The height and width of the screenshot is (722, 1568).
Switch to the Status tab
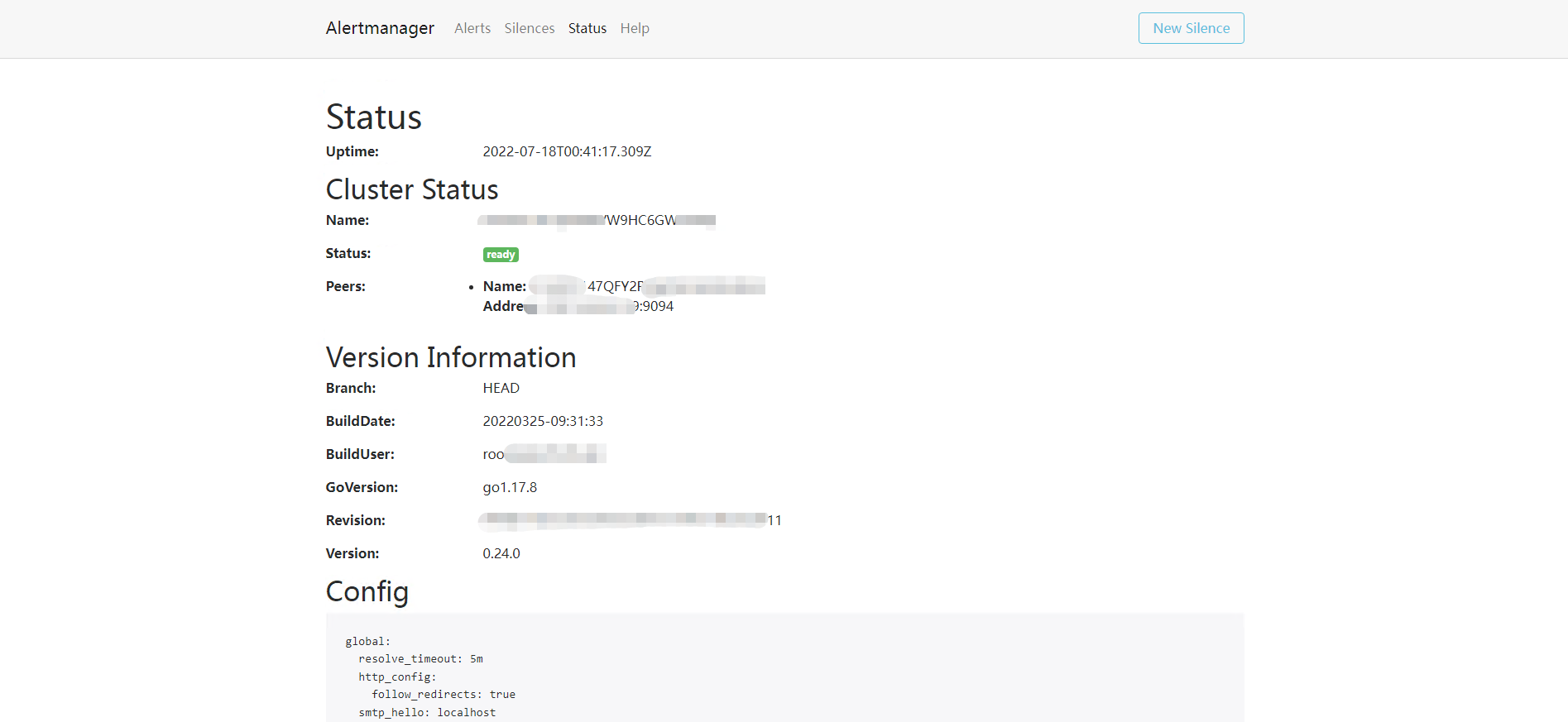coord(587,28)
